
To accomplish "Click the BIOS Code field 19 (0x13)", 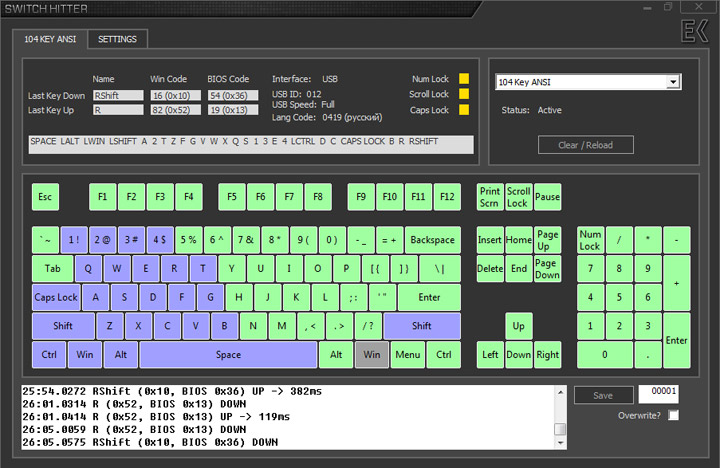I will (232, 110).
